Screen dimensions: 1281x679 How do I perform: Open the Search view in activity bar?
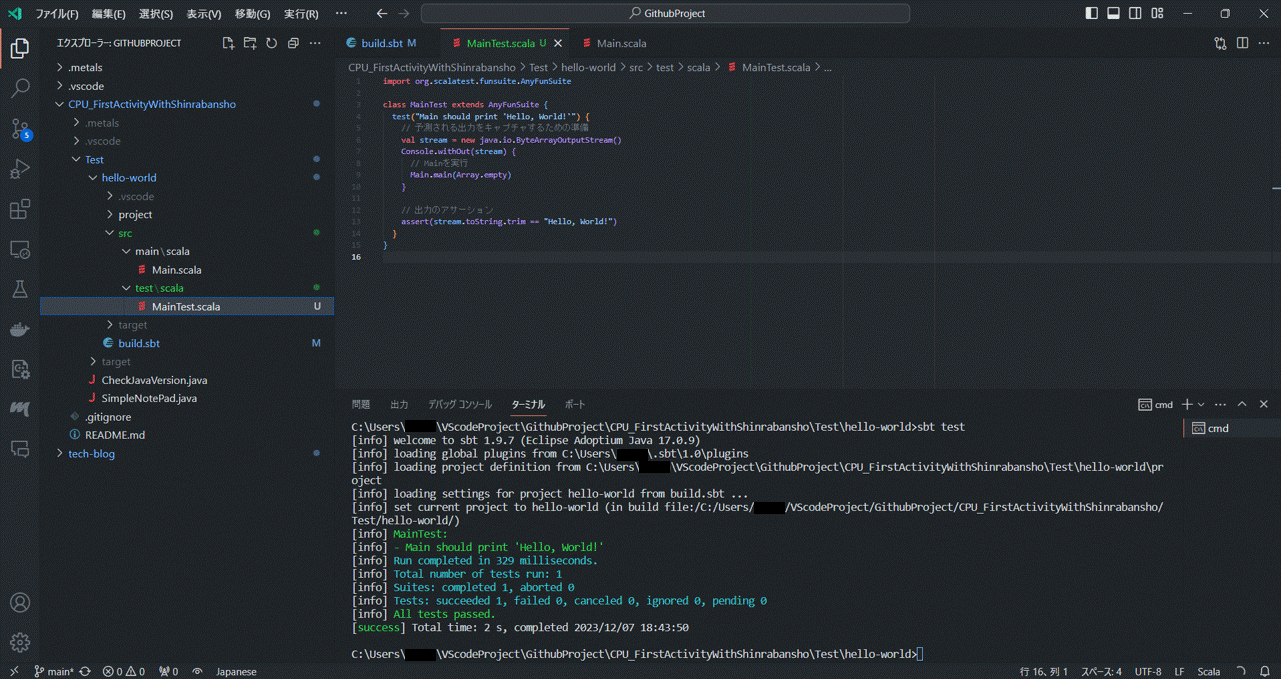coord(20,89)
